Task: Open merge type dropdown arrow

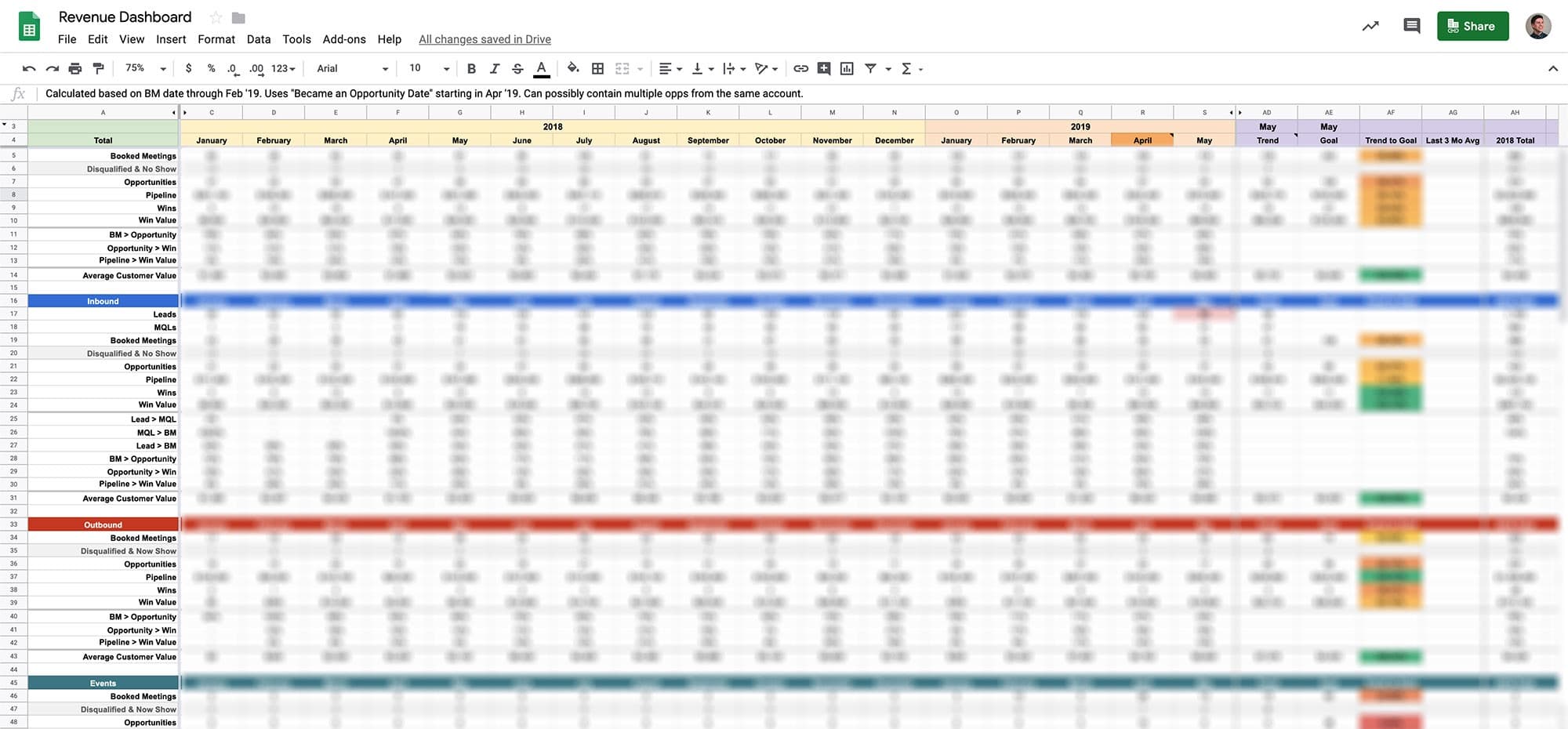Action: coord(640,69)
